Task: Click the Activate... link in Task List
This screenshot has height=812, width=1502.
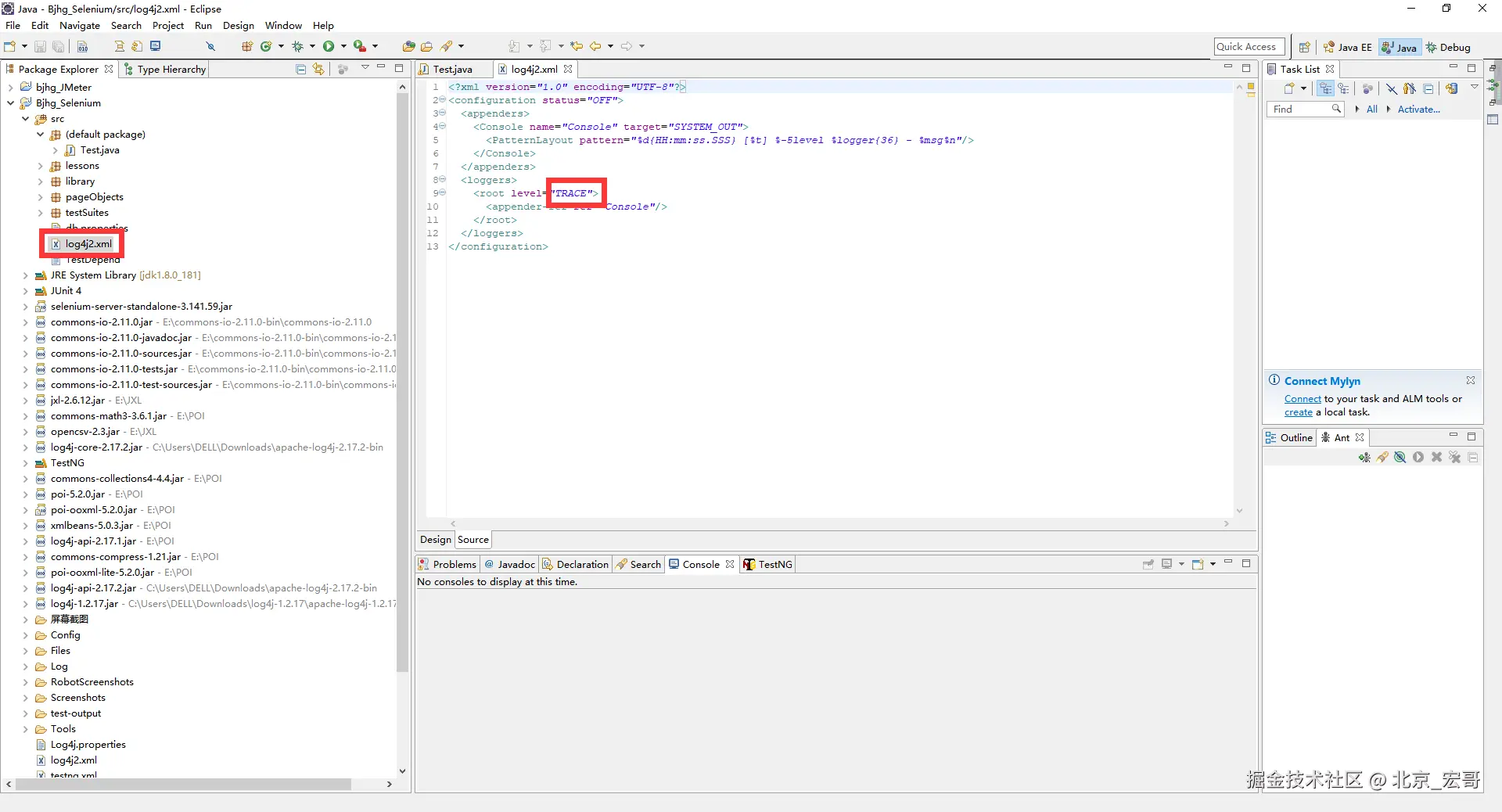Action: coord(1419,110)
